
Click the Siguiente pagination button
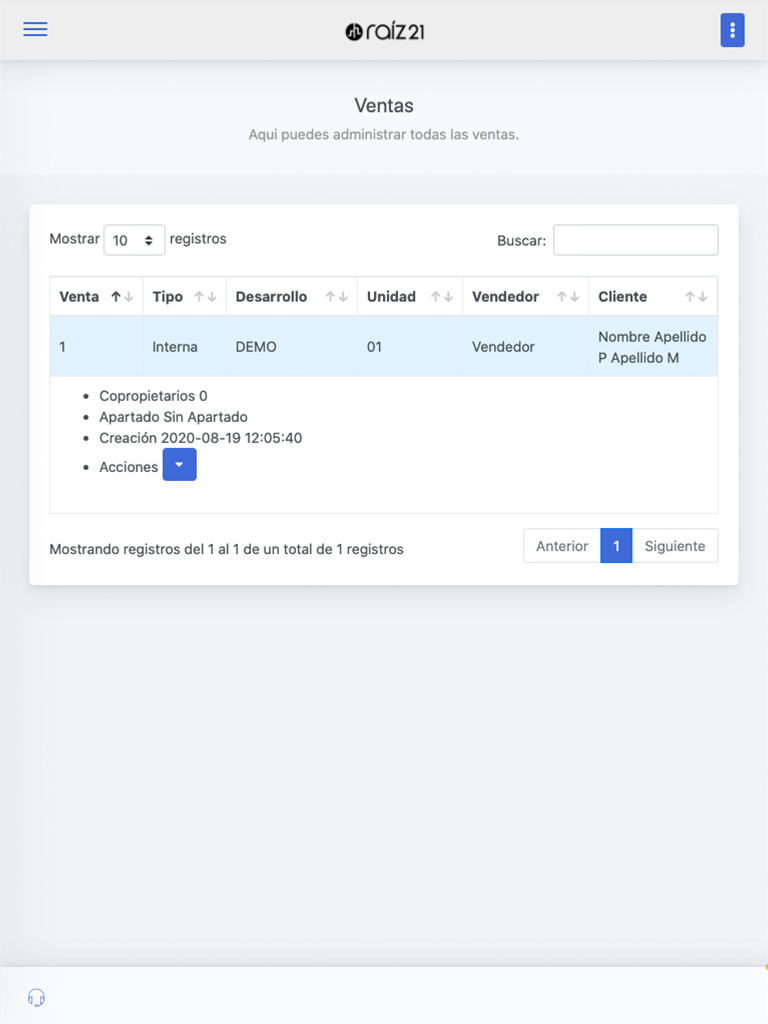(x=675, y=546)
